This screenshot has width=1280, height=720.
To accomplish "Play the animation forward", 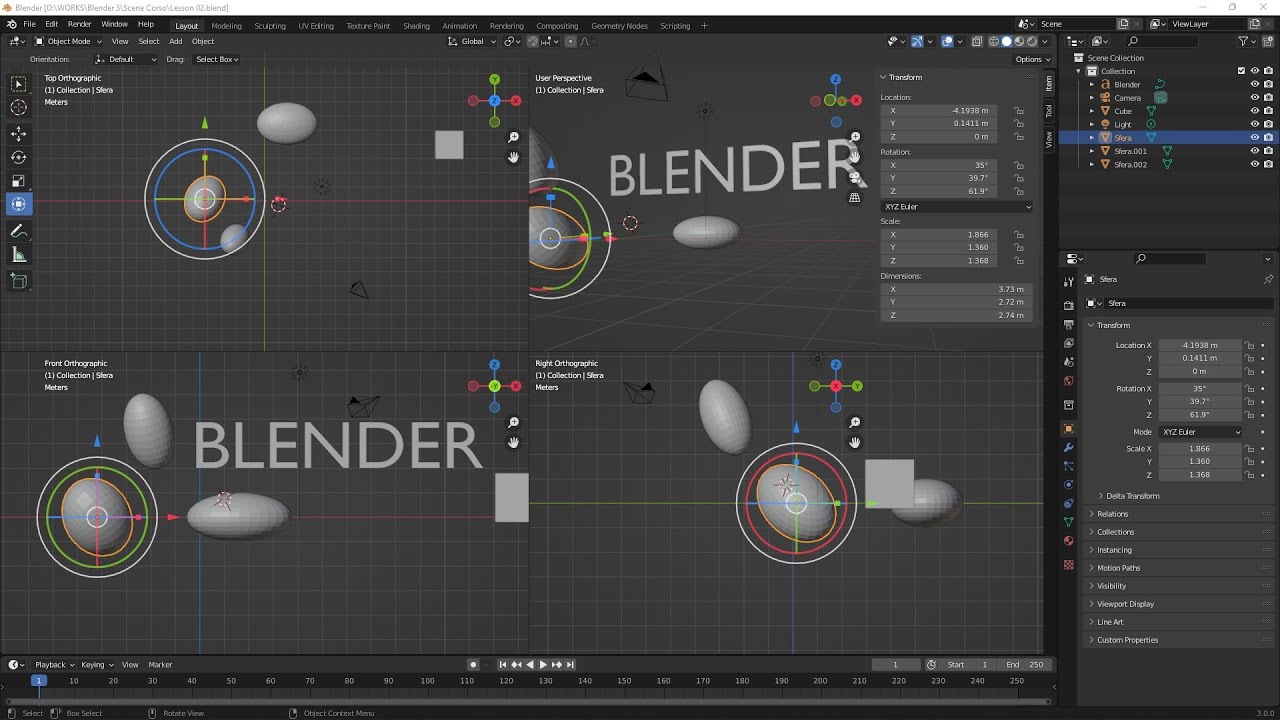I will pyautogui.click(x=543, y=664).
